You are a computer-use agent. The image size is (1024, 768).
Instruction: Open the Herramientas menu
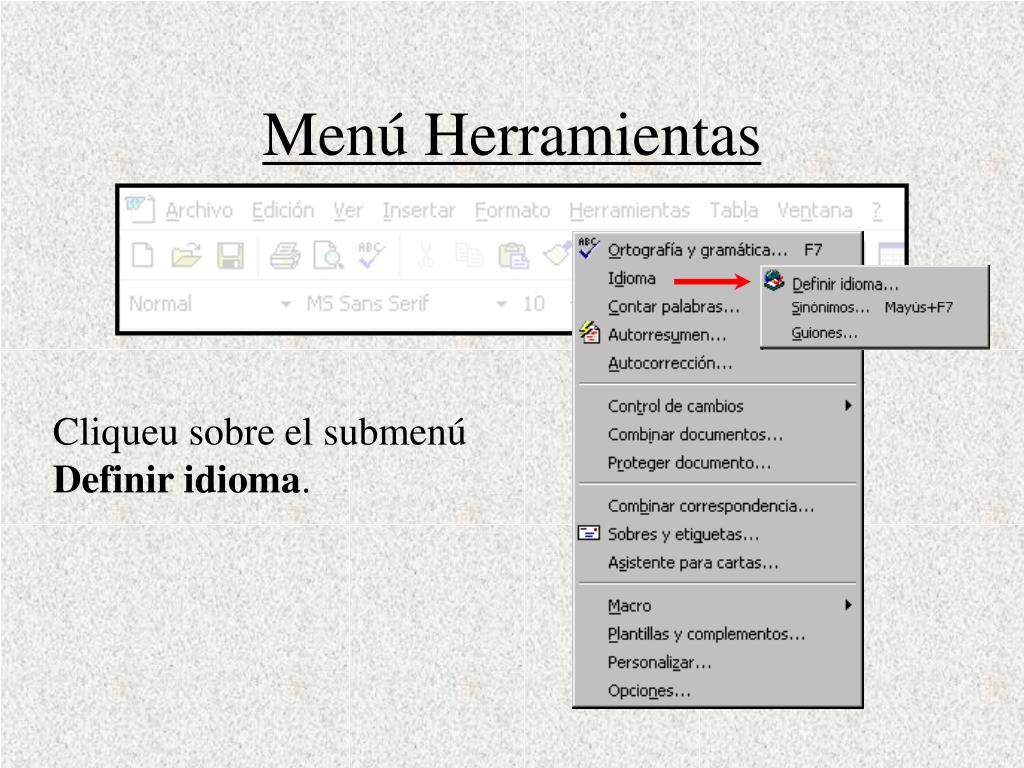click(x=630, y=210)
